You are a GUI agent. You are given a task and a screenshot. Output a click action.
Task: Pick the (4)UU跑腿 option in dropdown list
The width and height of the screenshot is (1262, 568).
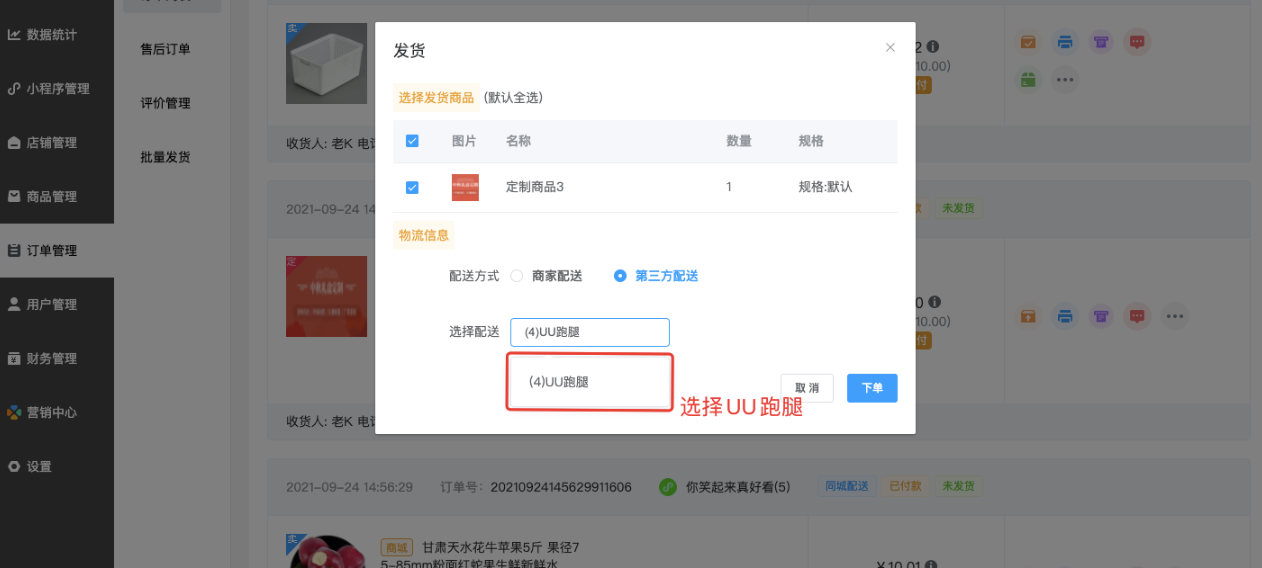pos(589,382)
